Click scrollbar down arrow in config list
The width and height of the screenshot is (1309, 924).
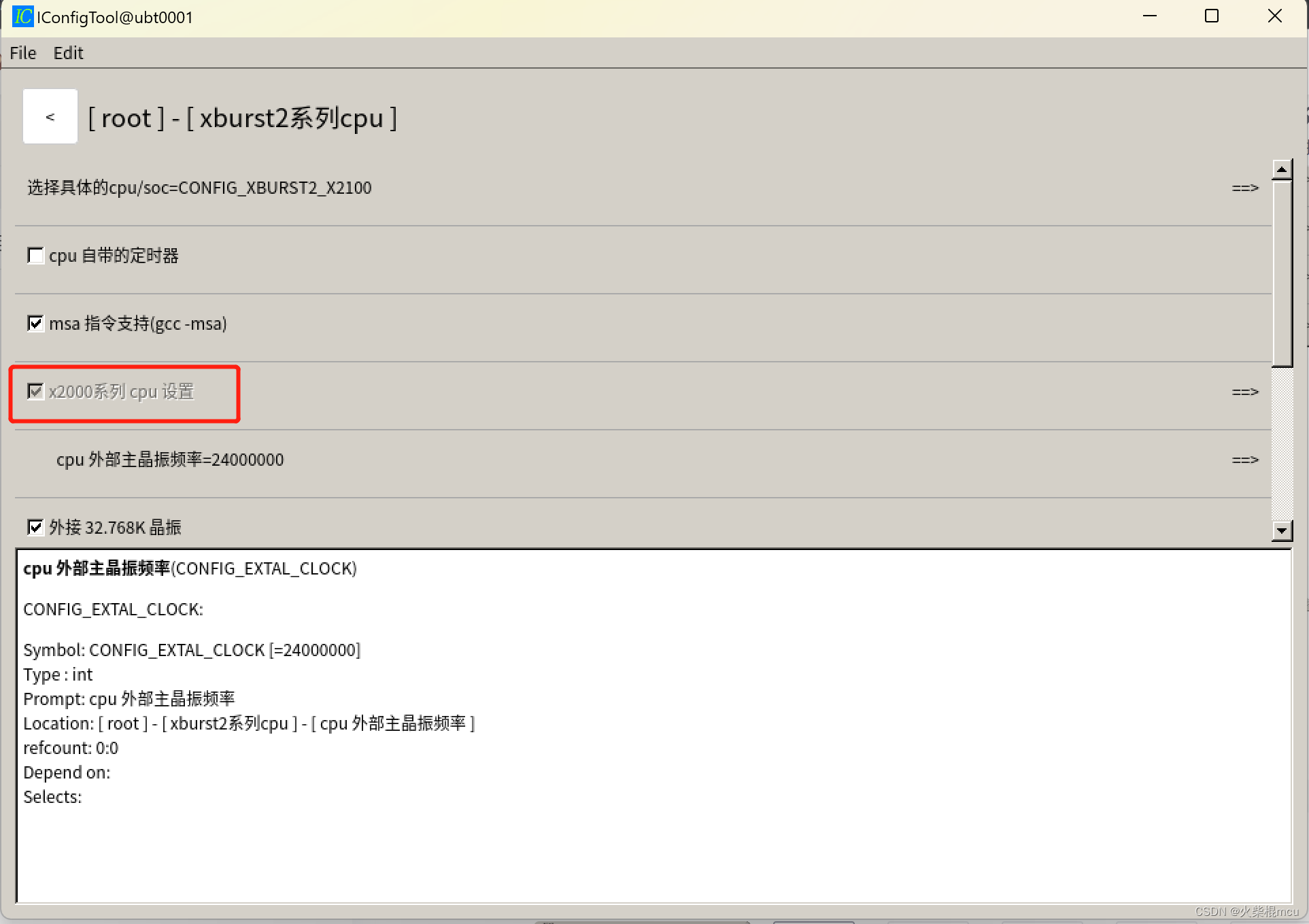(x=1282, y=530)
